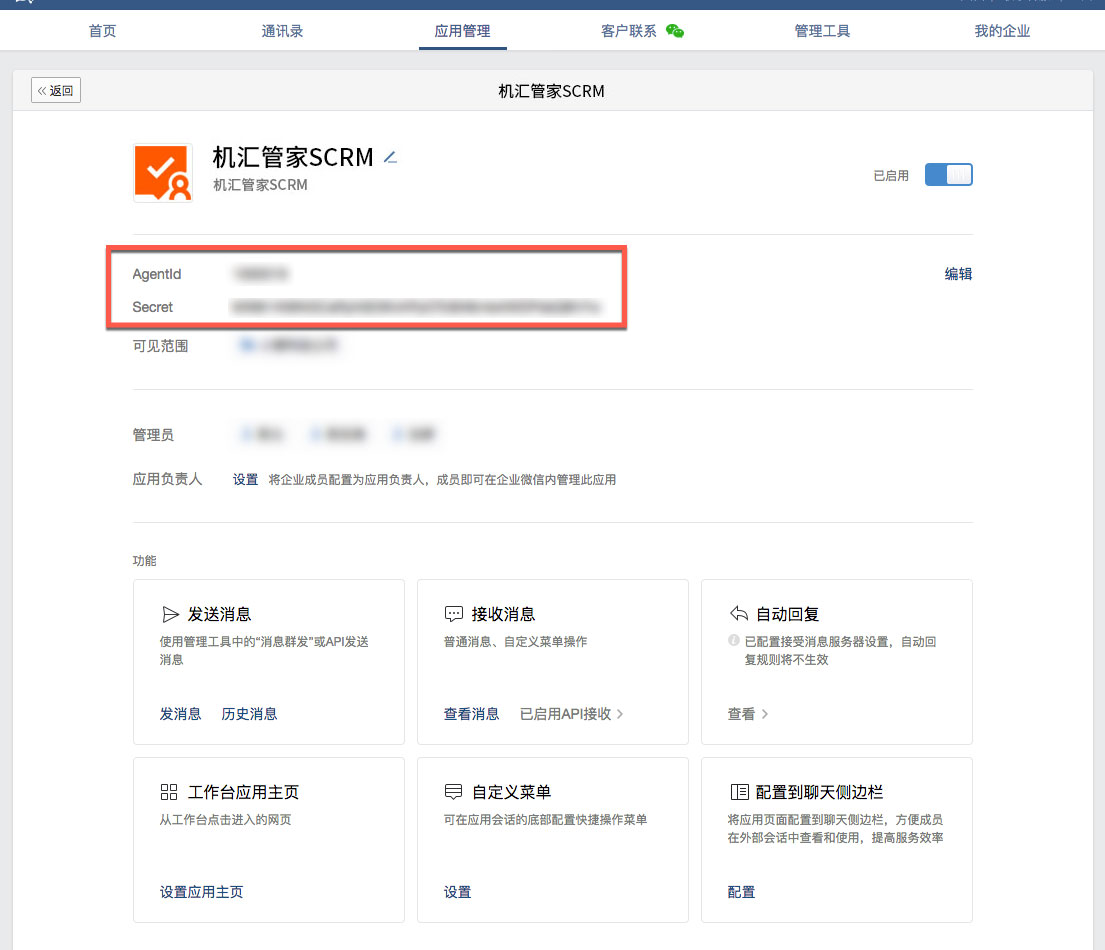Click the 自定义菜单 menu icon
The height and width of the screenshot is (950, 1105).
pos(453,792)
